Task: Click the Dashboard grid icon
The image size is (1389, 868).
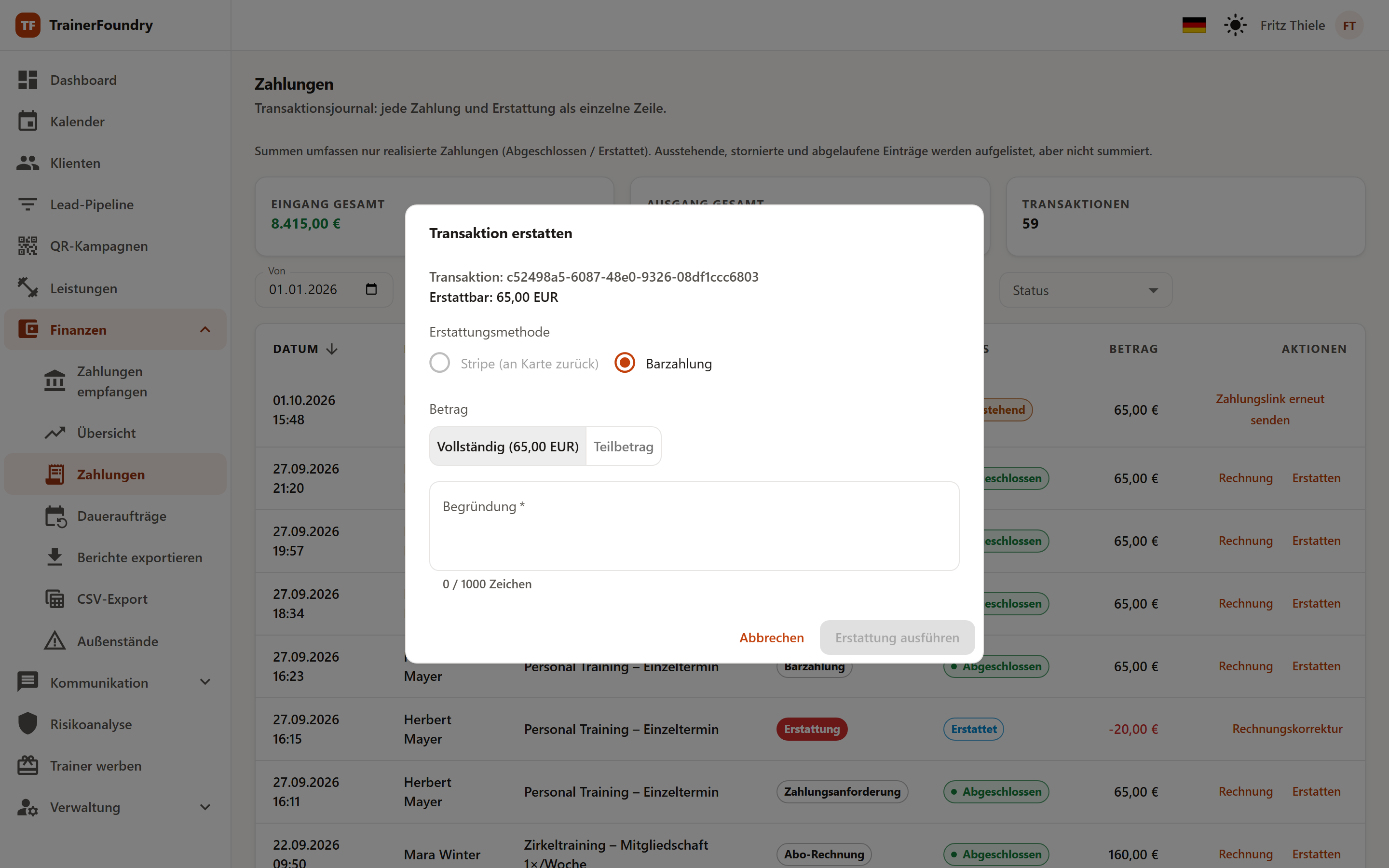Action: point(27,80)
